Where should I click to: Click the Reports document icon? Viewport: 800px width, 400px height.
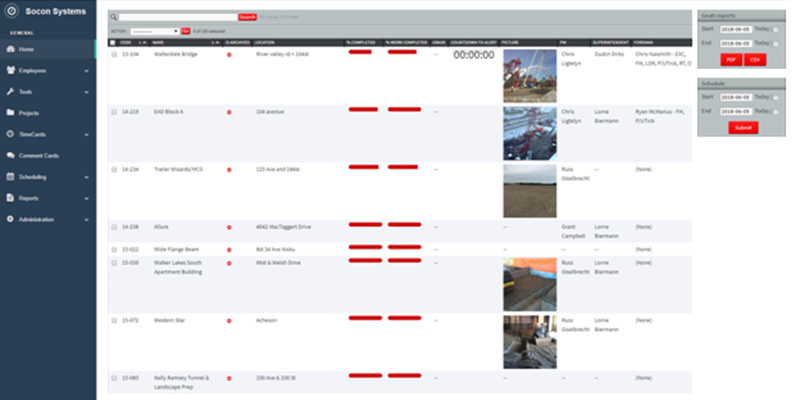coord(9,198)
